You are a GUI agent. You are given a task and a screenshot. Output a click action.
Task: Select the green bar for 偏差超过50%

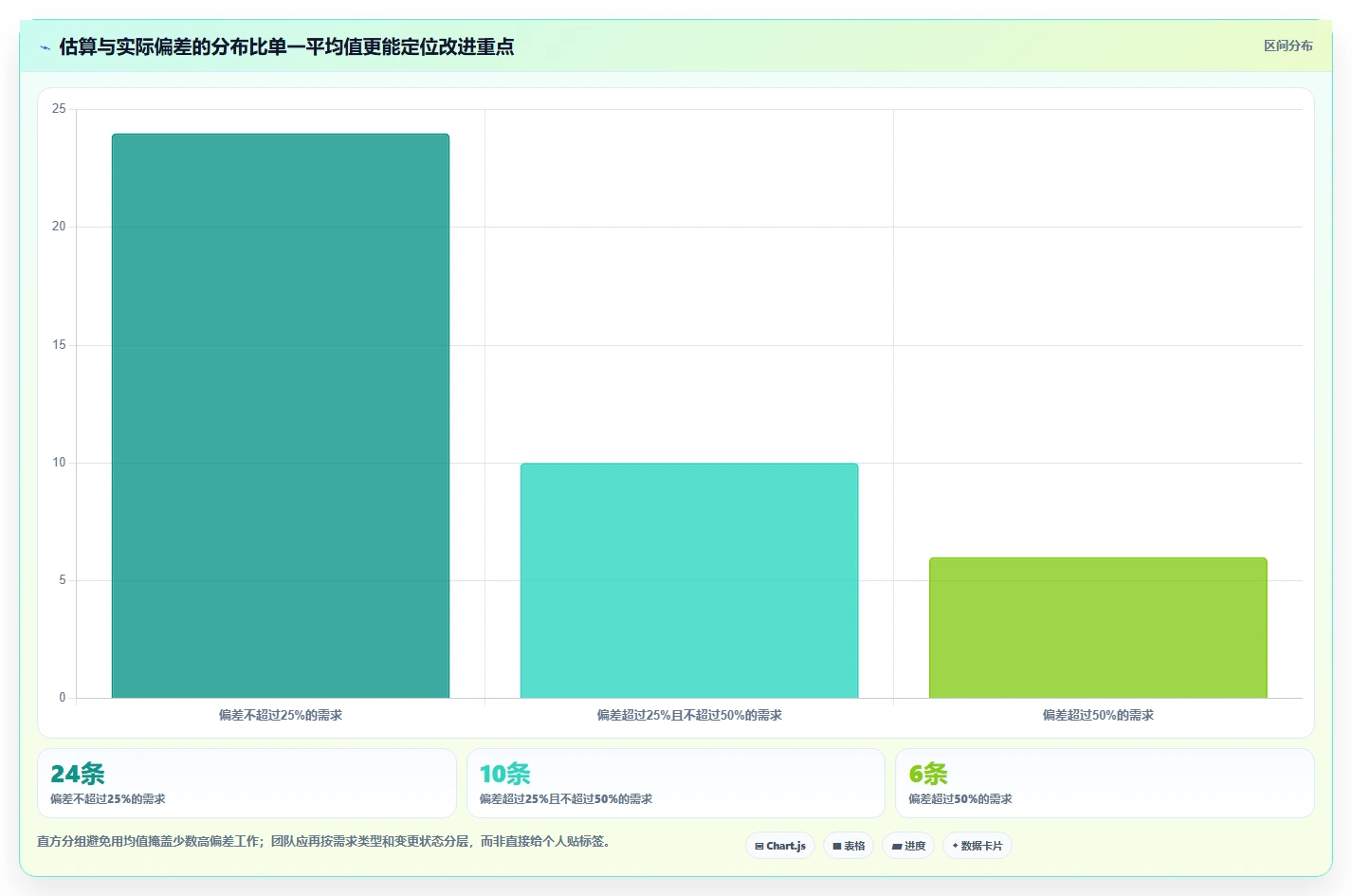pos(1098,628)
